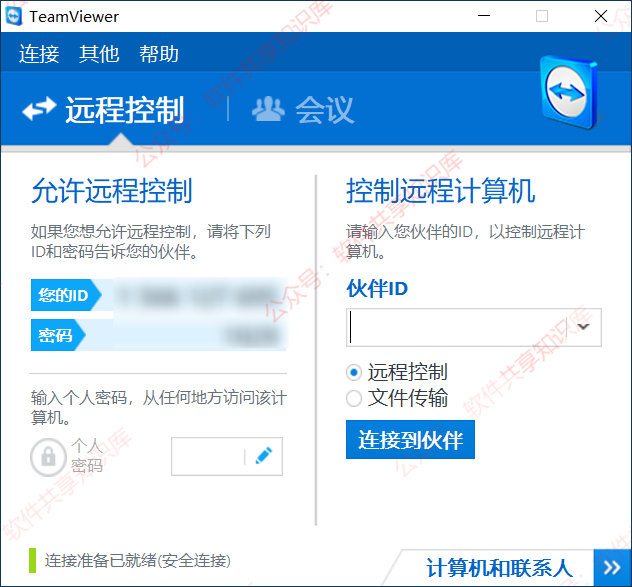Click the blurred 您的ID value

tap(200, 296)
